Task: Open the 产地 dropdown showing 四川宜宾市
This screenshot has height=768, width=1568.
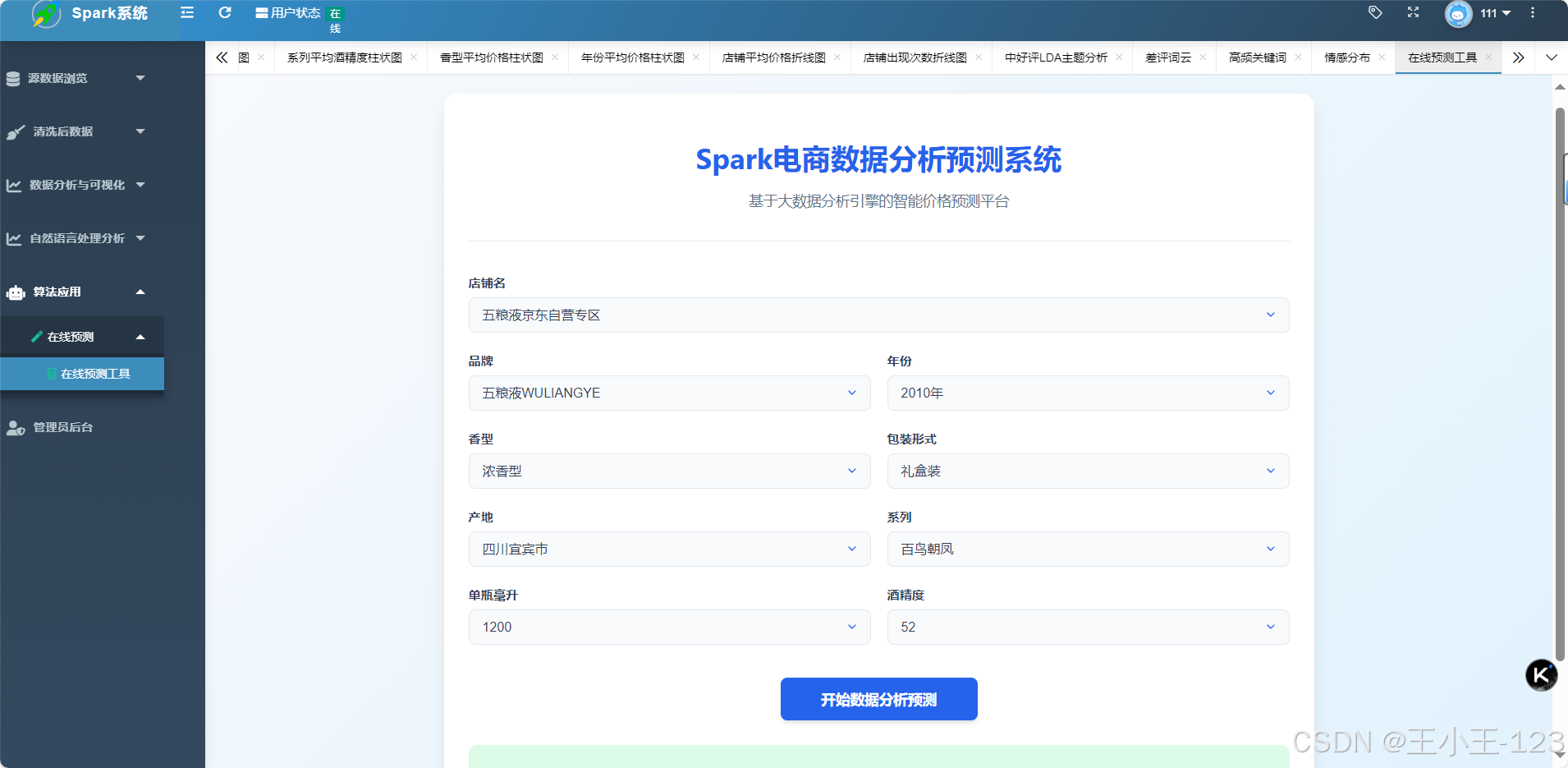Action: (669, 549)
